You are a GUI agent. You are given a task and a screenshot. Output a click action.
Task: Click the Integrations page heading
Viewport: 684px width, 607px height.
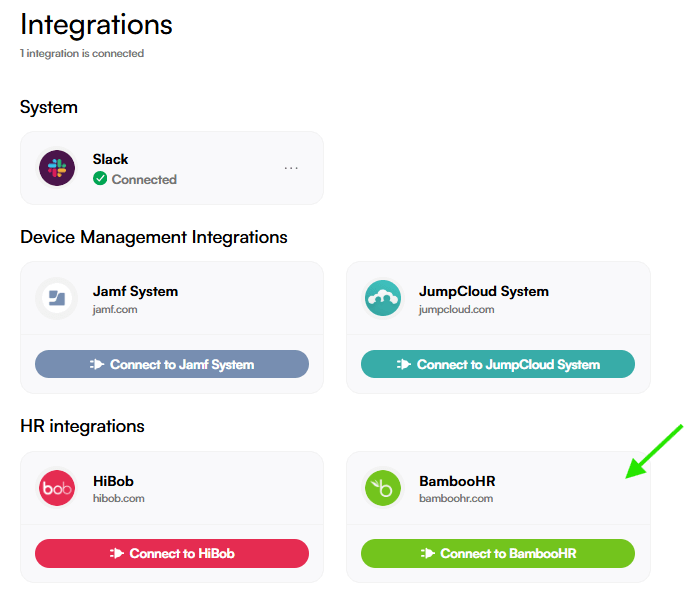[x=96, y=24]
